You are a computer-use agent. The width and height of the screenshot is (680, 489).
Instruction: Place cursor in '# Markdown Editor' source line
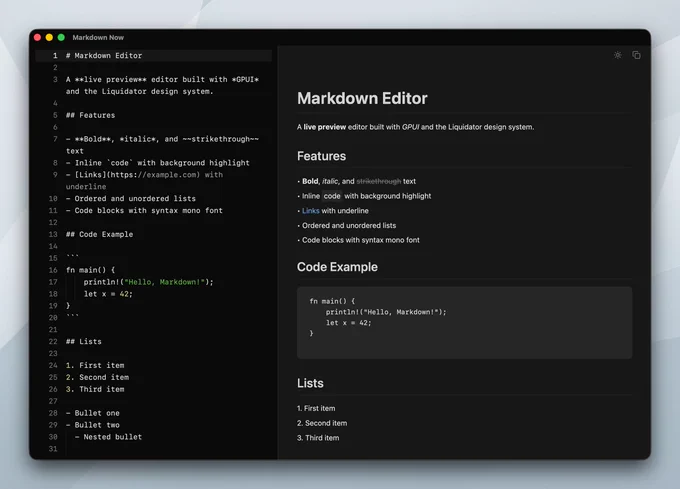point(104,55)
